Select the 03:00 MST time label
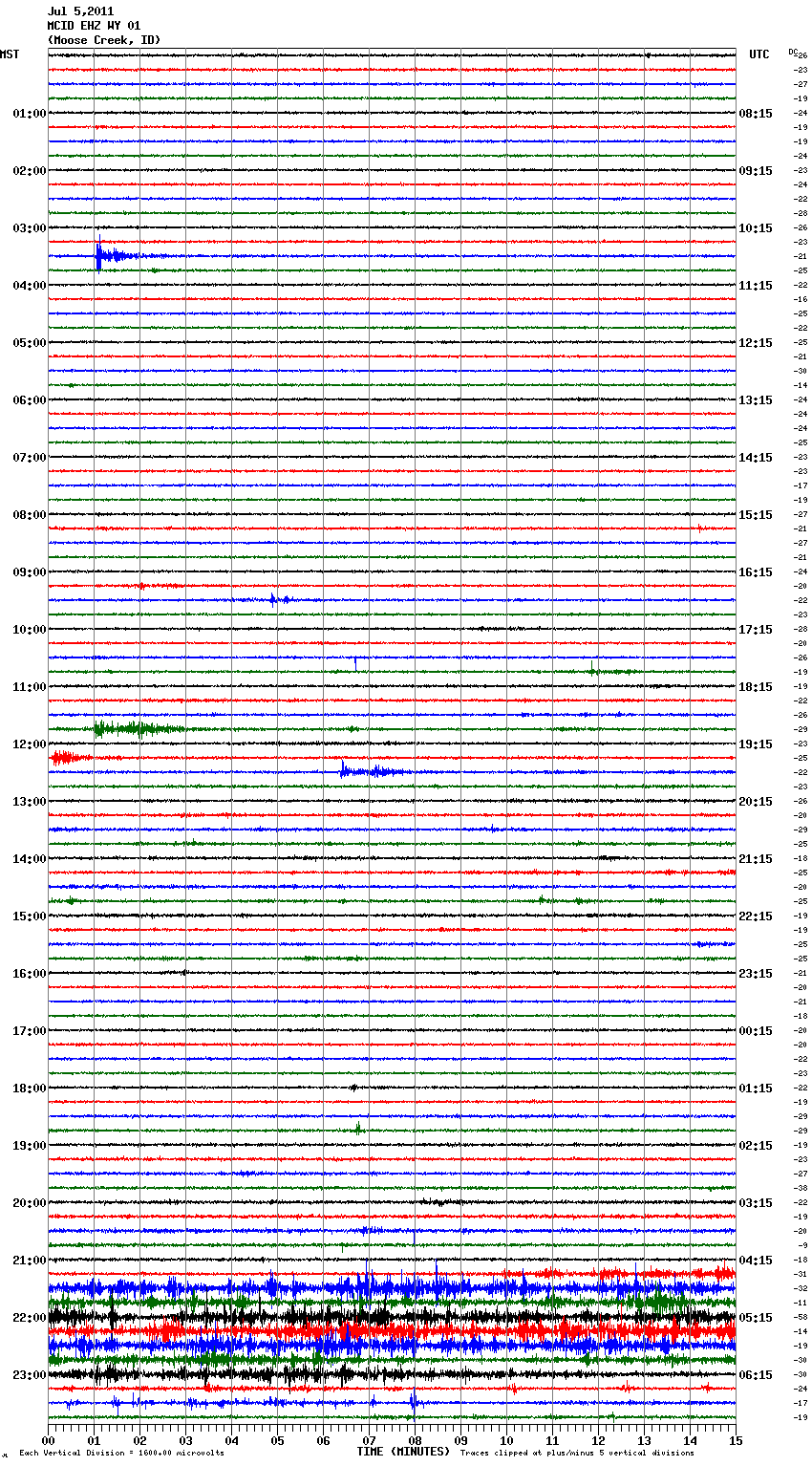Image resolution: width=812 pixels, height=1466 pixels. (30, 228)
